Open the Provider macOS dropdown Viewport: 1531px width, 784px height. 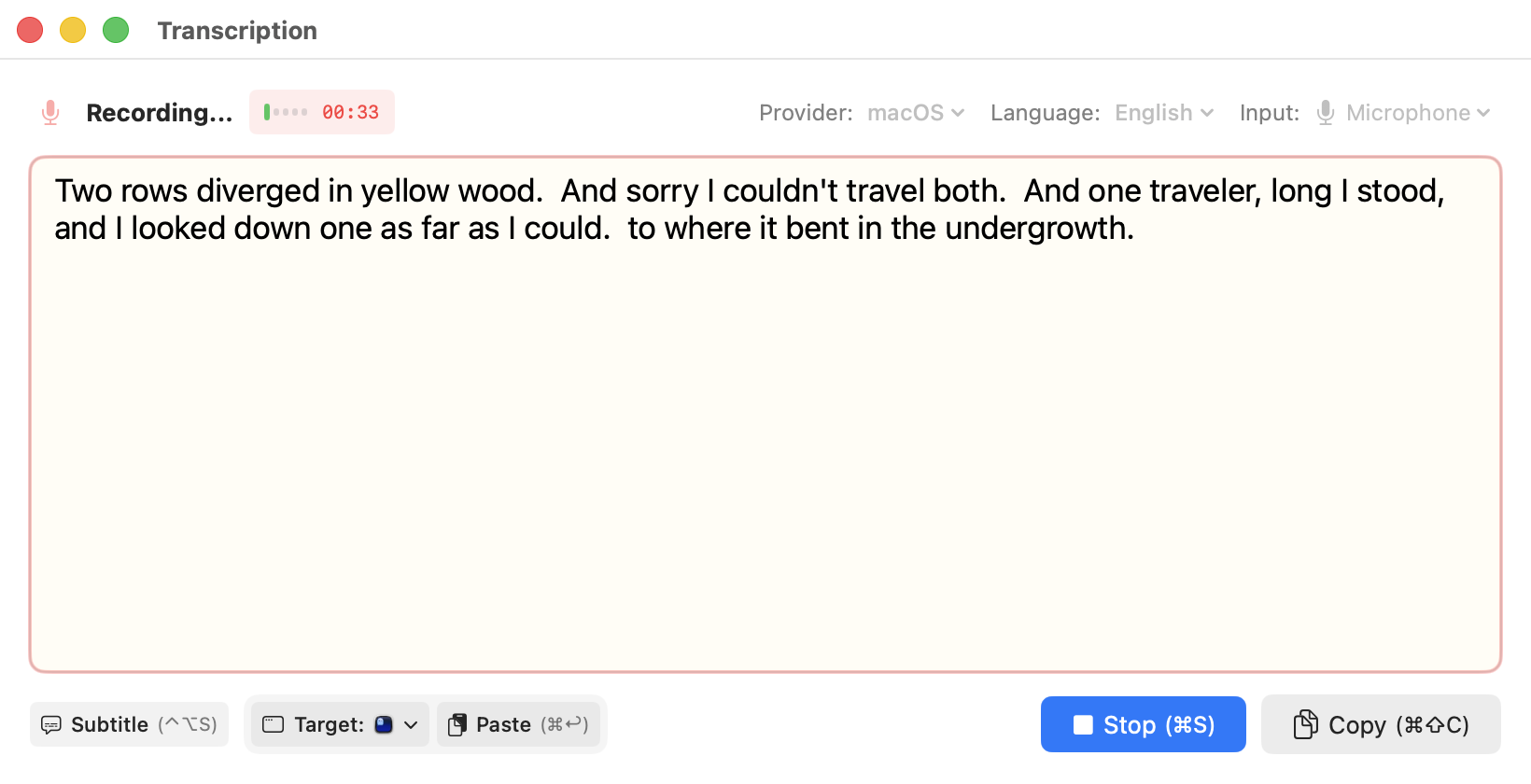tap(915, 113)
